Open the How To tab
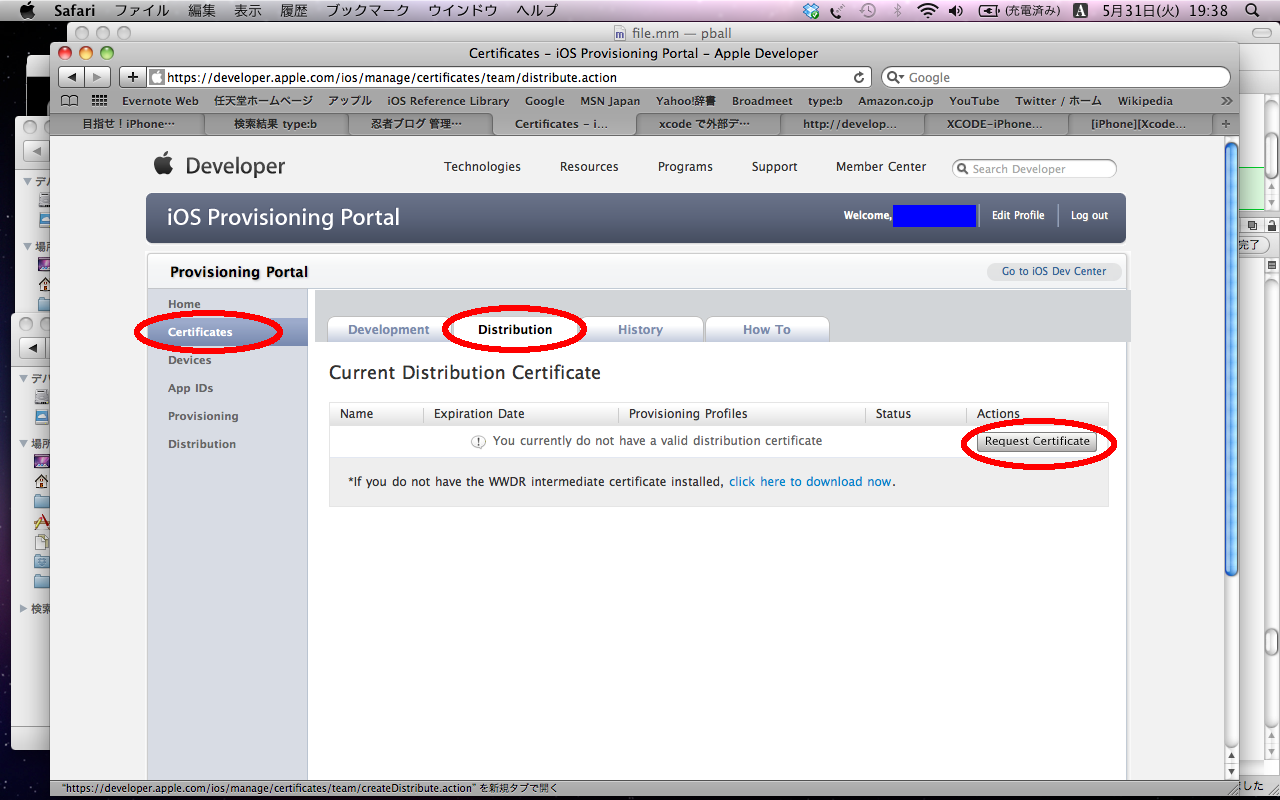Screen dimensions: 1280x800 (767, 330)
